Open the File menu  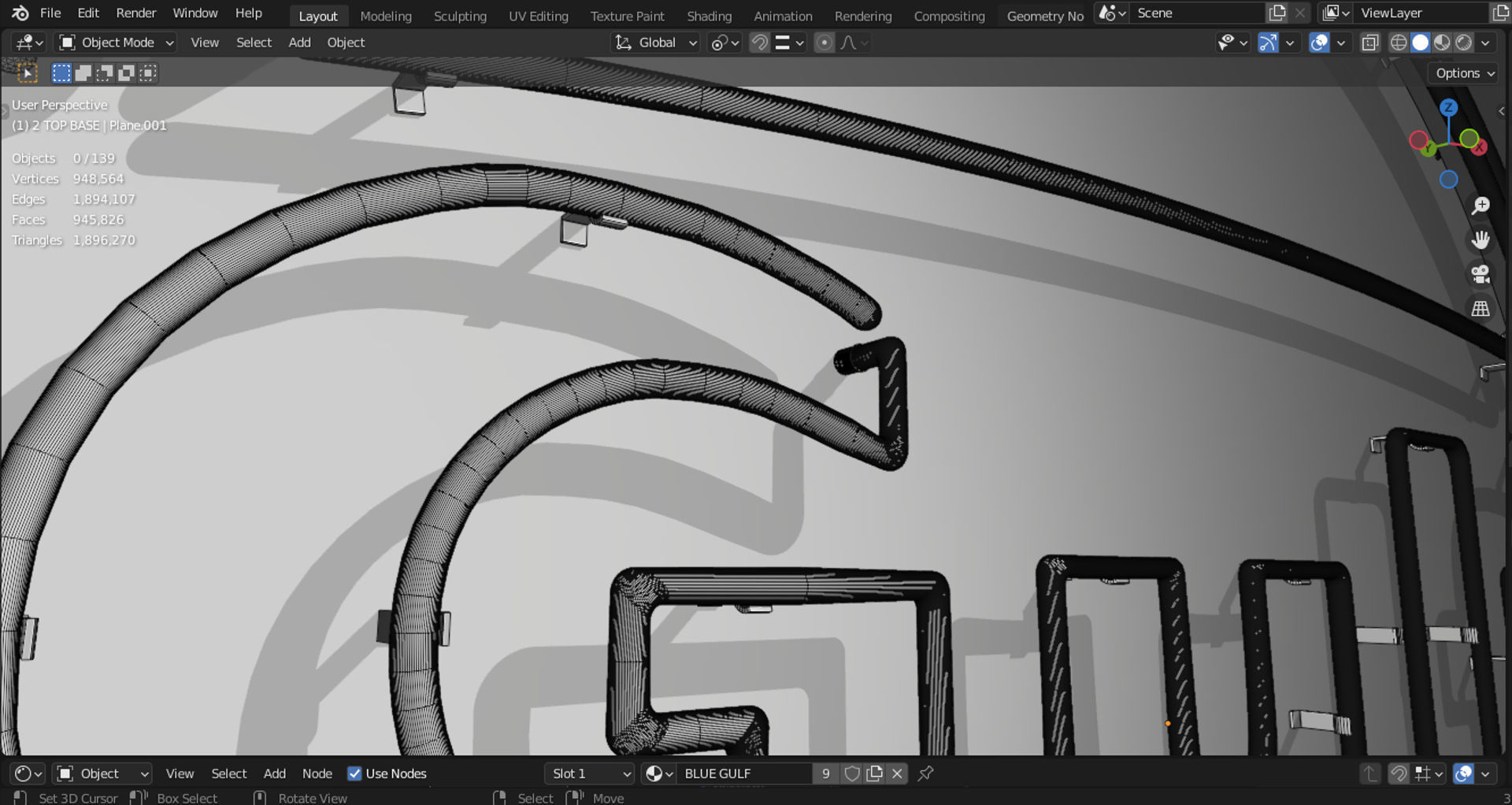(50, 13)
